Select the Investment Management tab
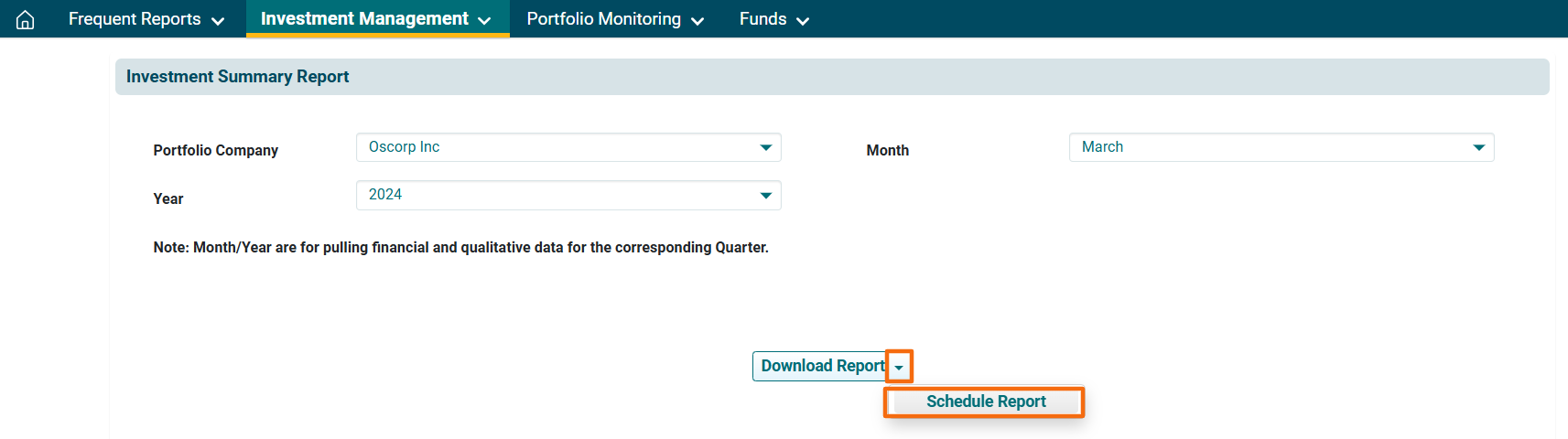Image resolution: width=1568 pixels, height=439 pixels. coord(364,19)
